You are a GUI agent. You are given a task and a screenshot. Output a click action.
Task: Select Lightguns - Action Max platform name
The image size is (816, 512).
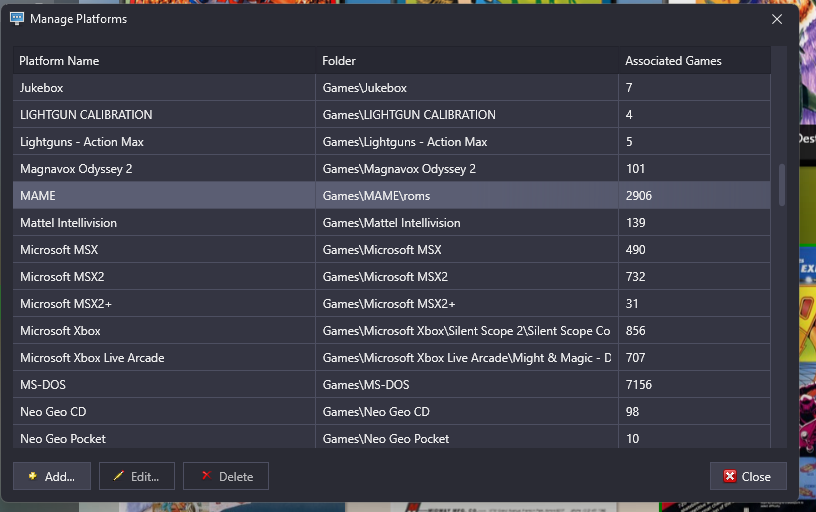(x=82, y=142)
